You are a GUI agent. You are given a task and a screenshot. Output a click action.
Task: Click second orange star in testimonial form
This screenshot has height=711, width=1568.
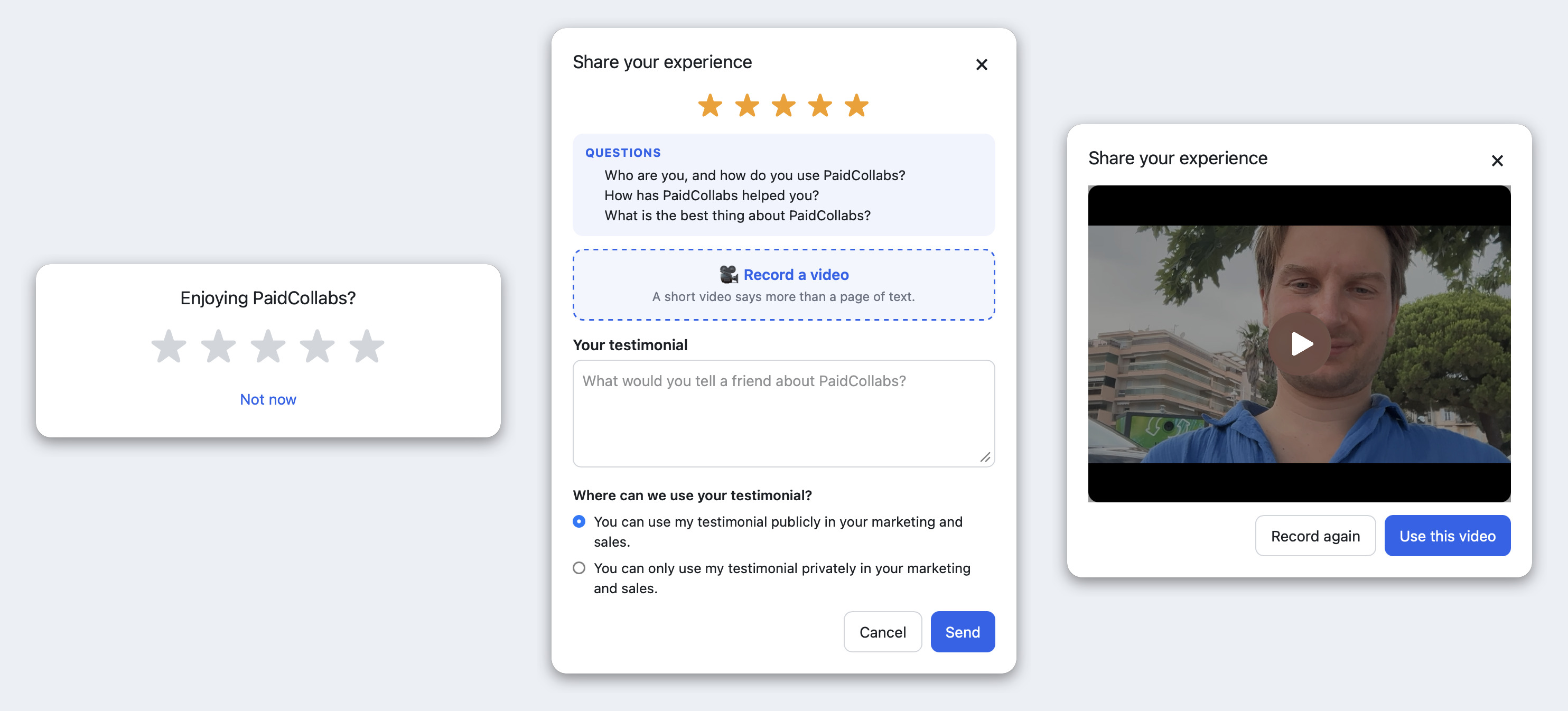pos(747,105)
